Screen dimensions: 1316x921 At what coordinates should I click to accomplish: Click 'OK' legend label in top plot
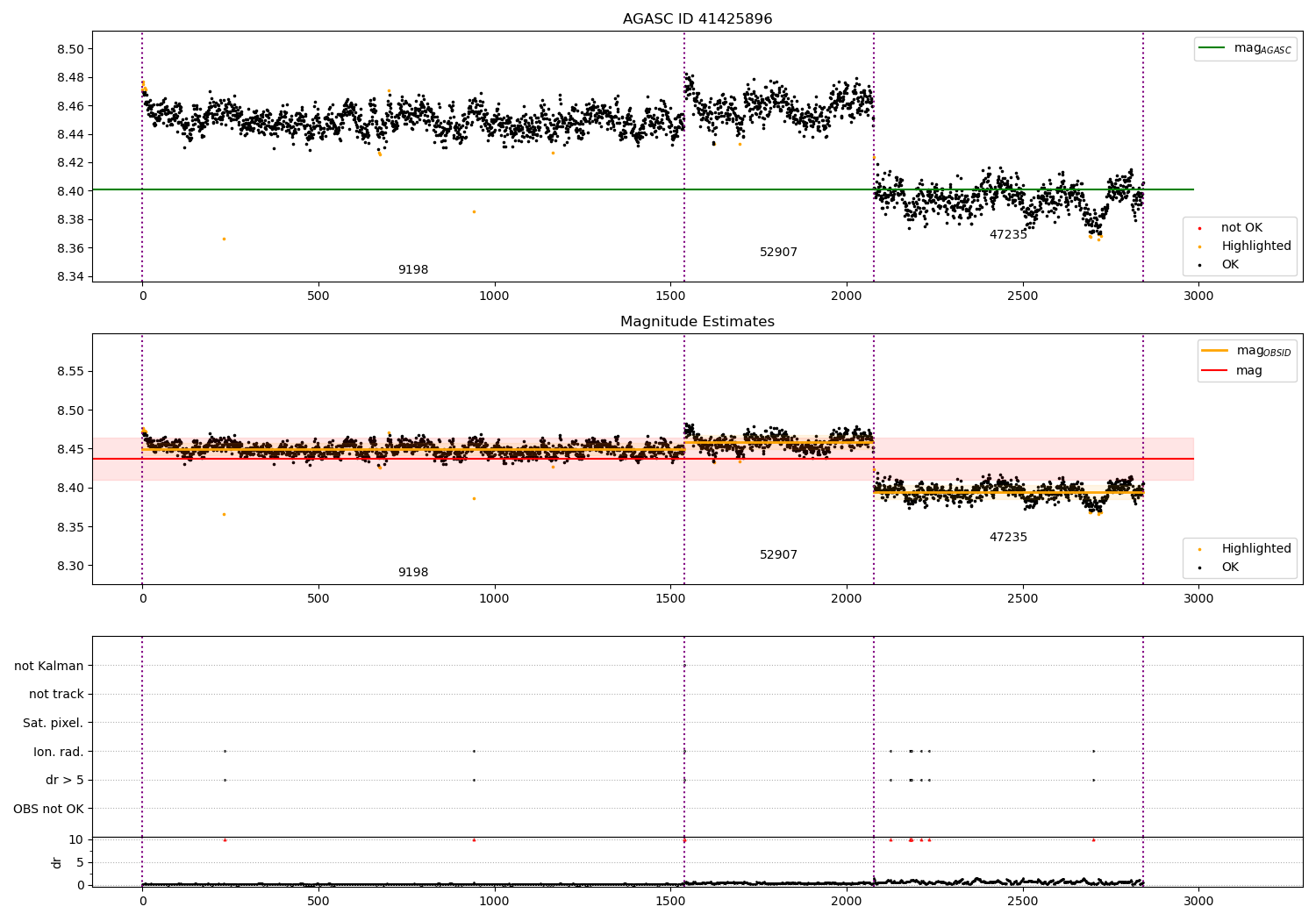coord(1230,265)
